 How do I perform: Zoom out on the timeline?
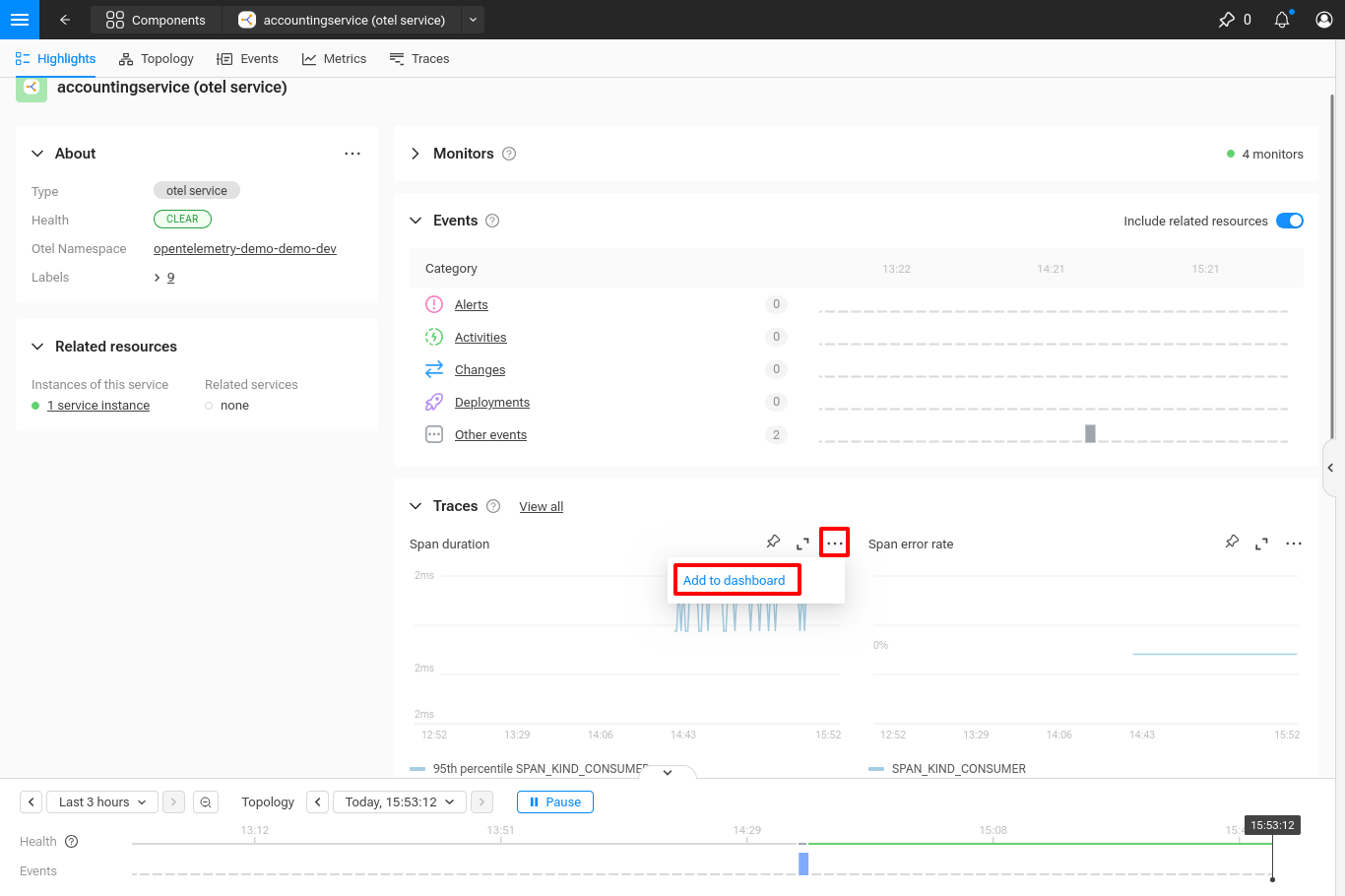click(205, 801)
